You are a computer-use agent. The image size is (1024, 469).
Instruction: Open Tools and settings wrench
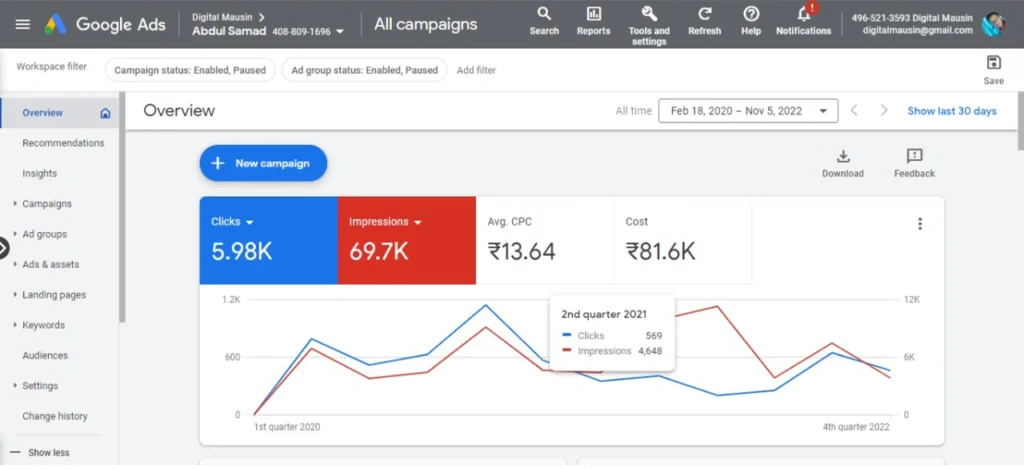pyautogui.click(x=649, y=14)
